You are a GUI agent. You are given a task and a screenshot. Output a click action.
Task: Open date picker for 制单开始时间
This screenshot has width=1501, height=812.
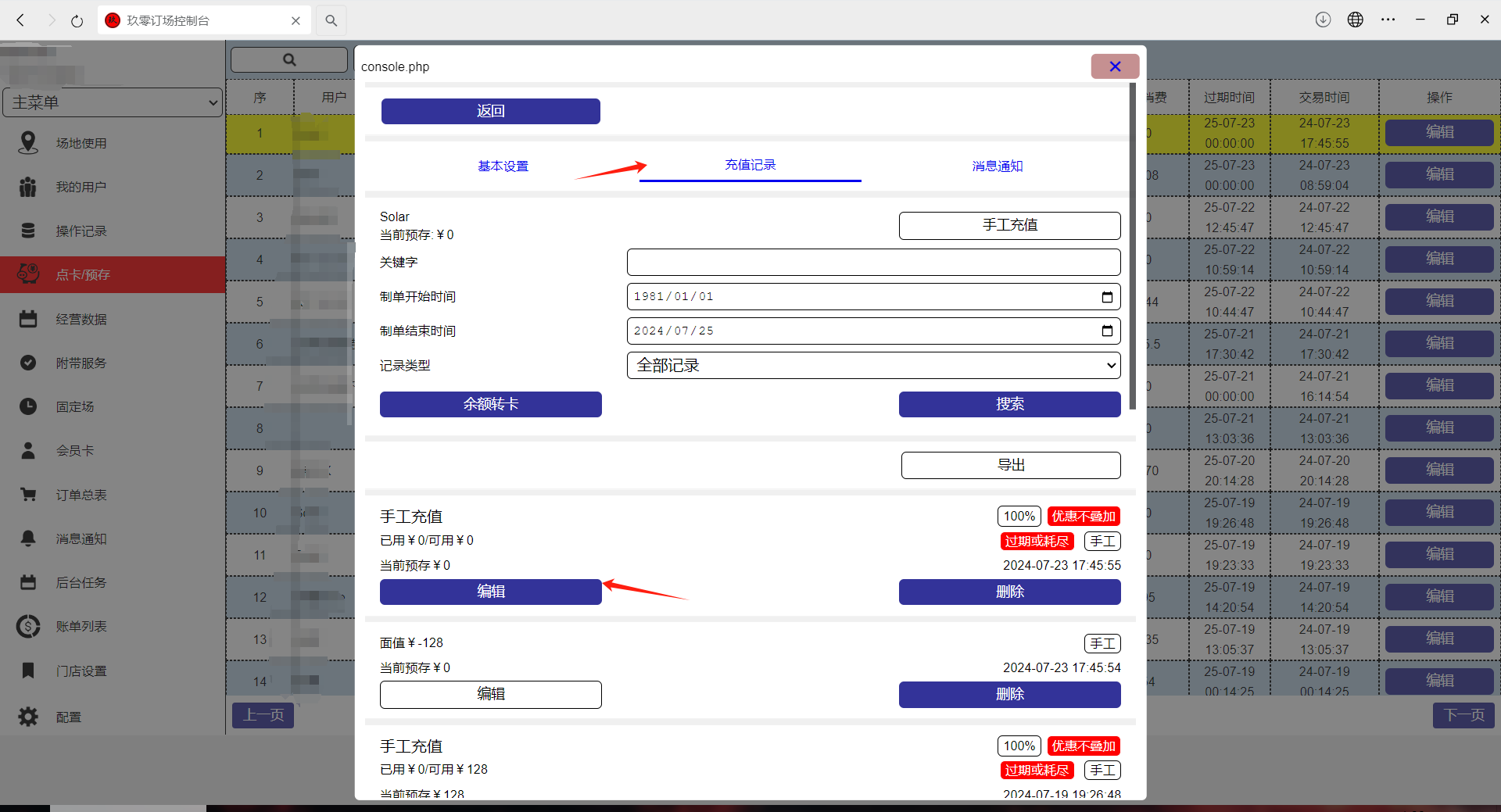(1106, 297)
